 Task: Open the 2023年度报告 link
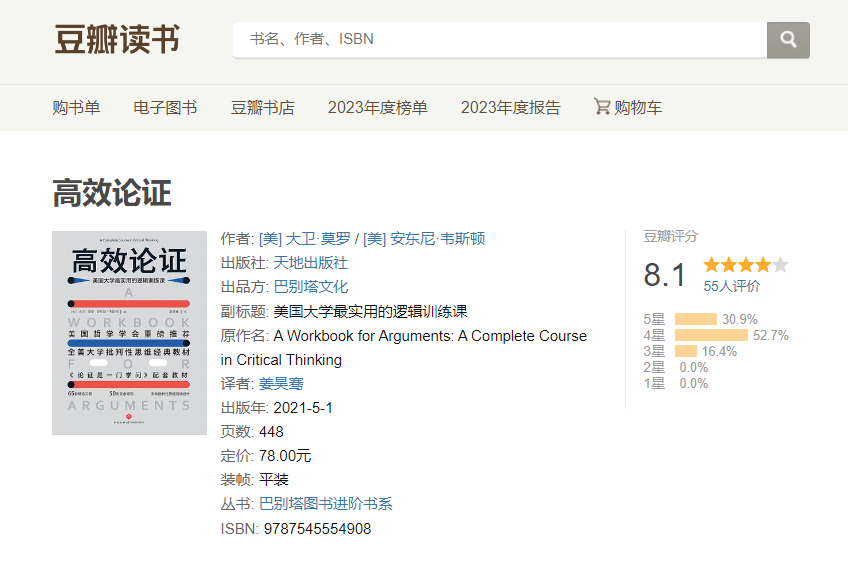[510, 108]
